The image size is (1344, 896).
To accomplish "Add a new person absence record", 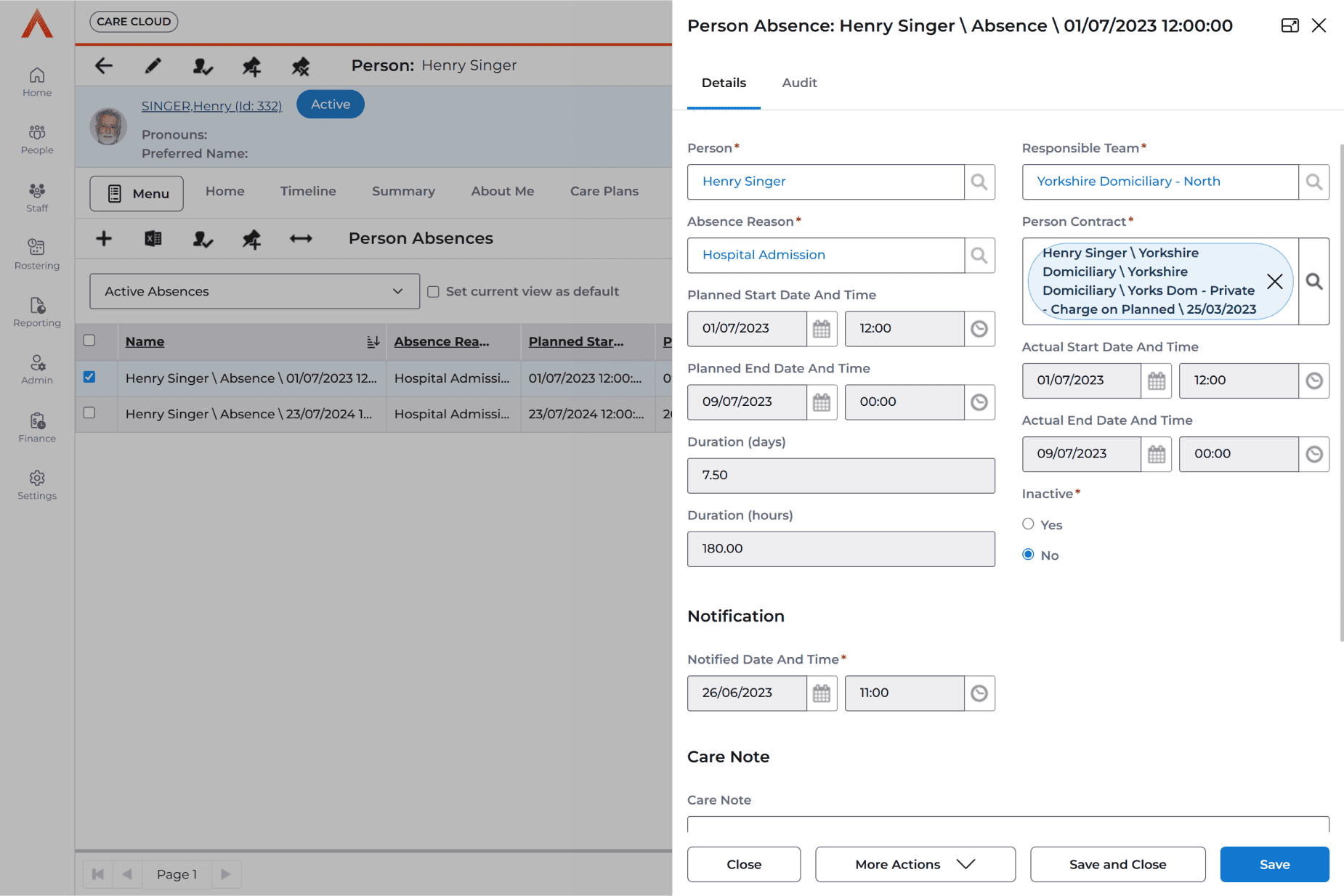I will click(x=104, y=239).
